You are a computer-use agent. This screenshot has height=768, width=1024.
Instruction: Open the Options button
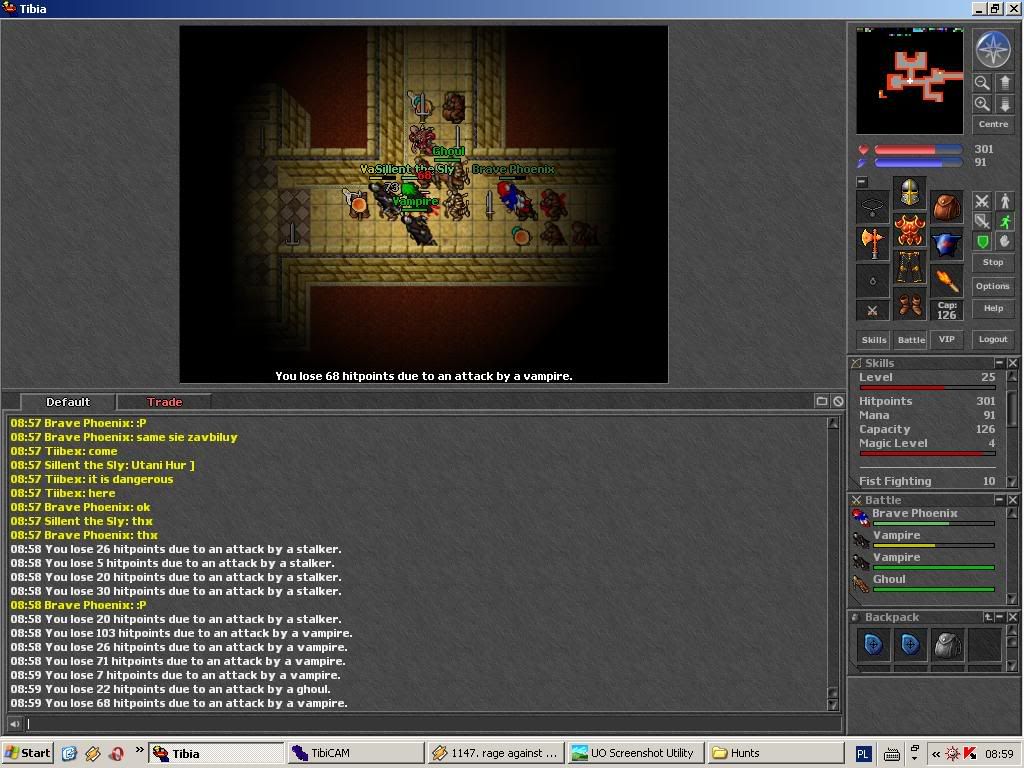(x=993, y=286)
